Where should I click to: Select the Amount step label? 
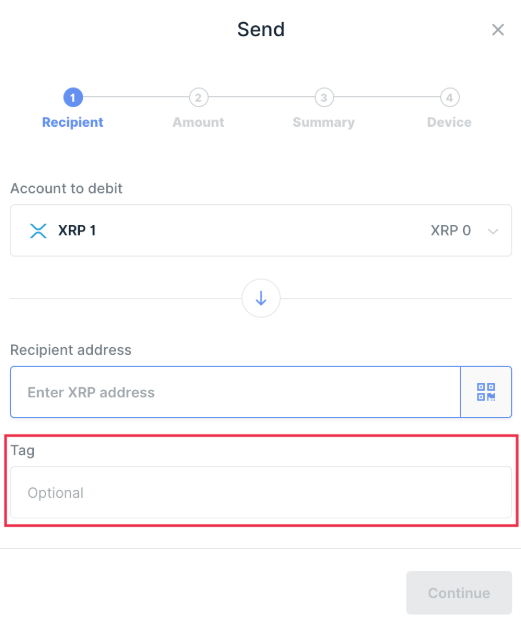point(198,123)
